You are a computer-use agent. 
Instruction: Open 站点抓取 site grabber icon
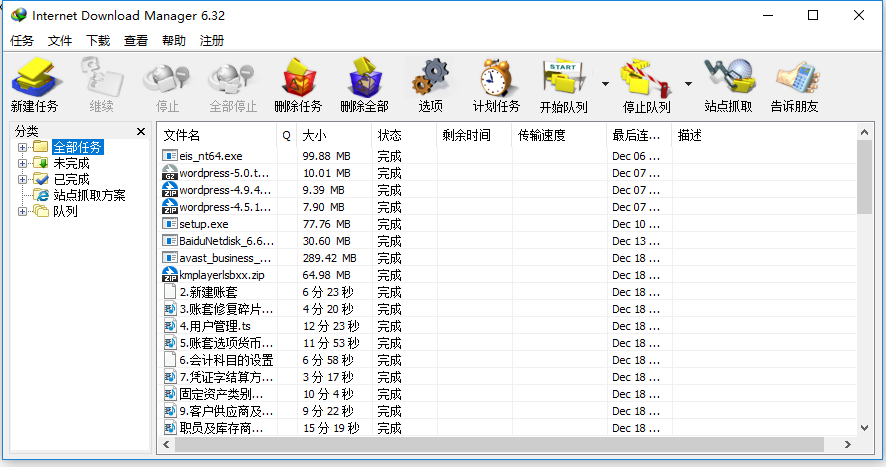point(729,76)
